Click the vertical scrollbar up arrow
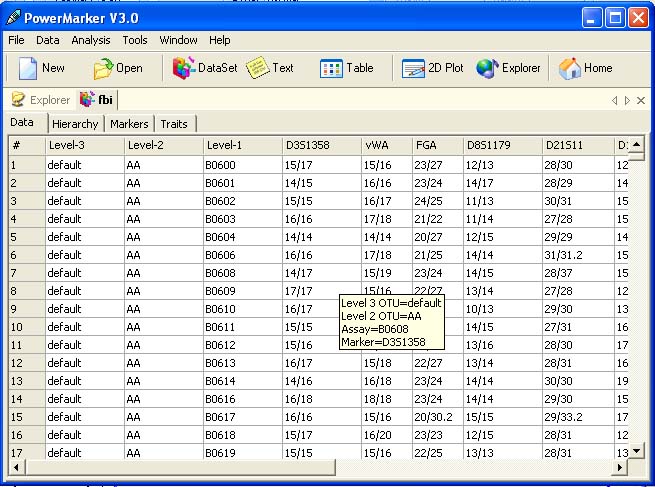Screen dimensions: 655x487 [x=636, y=145]
